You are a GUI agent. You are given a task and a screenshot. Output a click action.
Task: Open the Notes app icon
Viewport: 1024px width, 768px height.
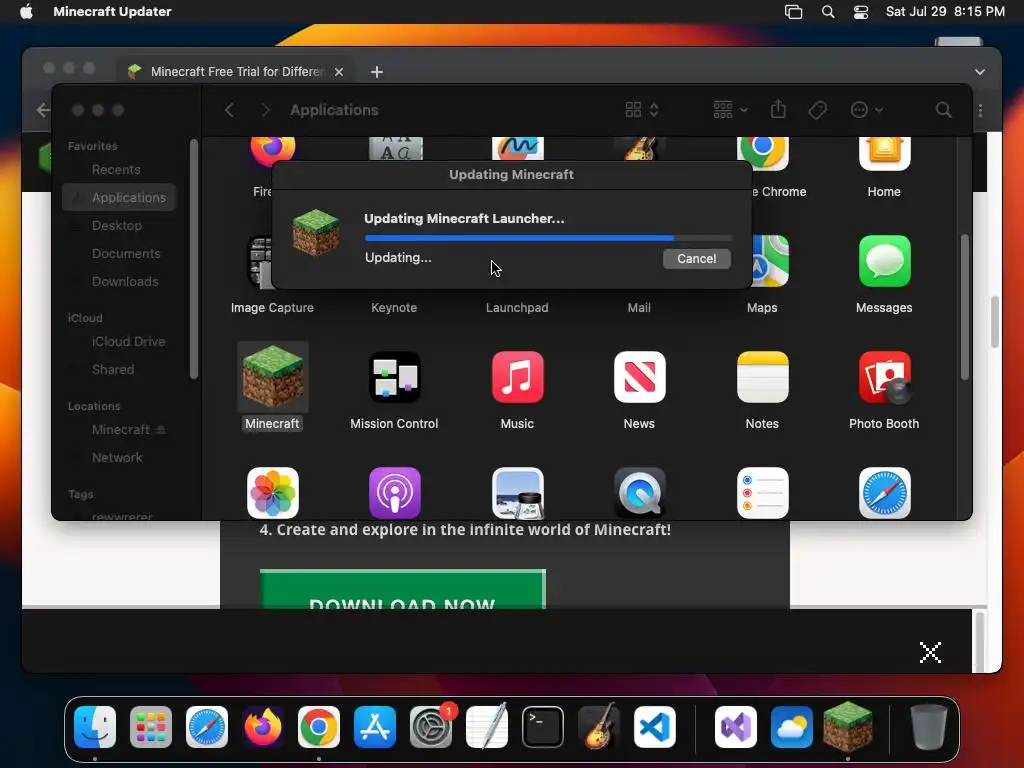[762, 377]
